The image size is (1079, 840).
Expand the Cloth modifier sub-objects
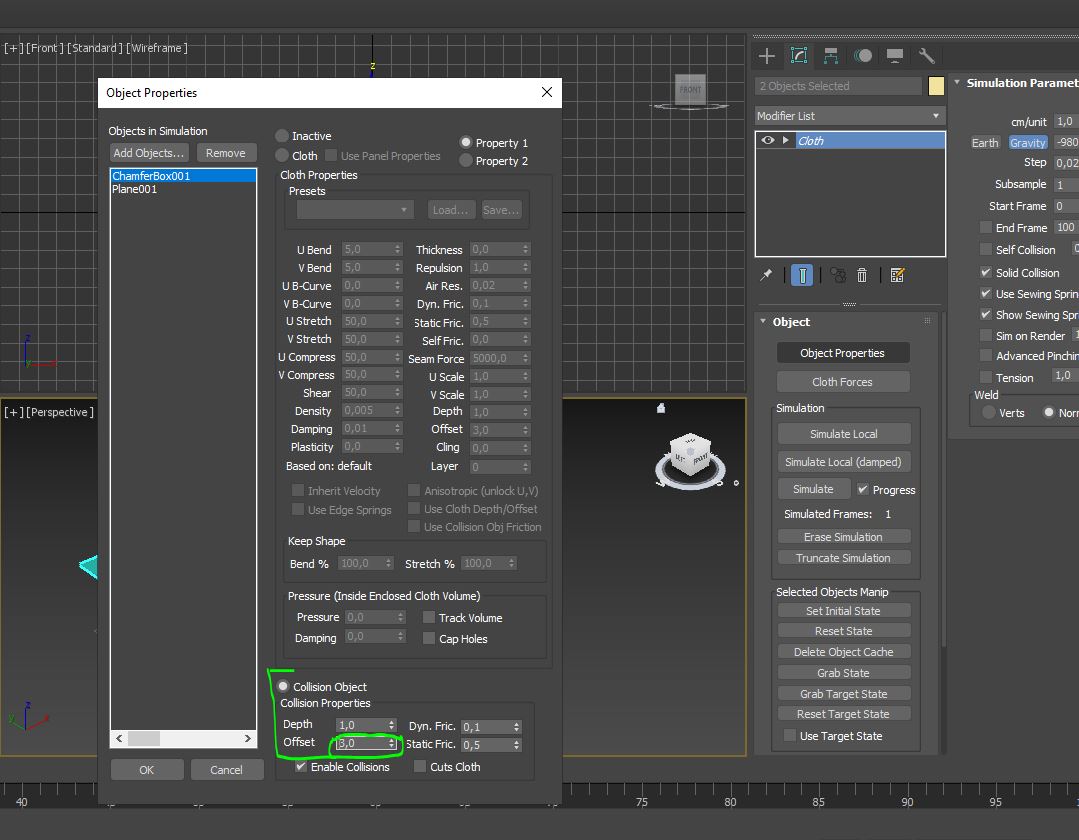(786, 141)
